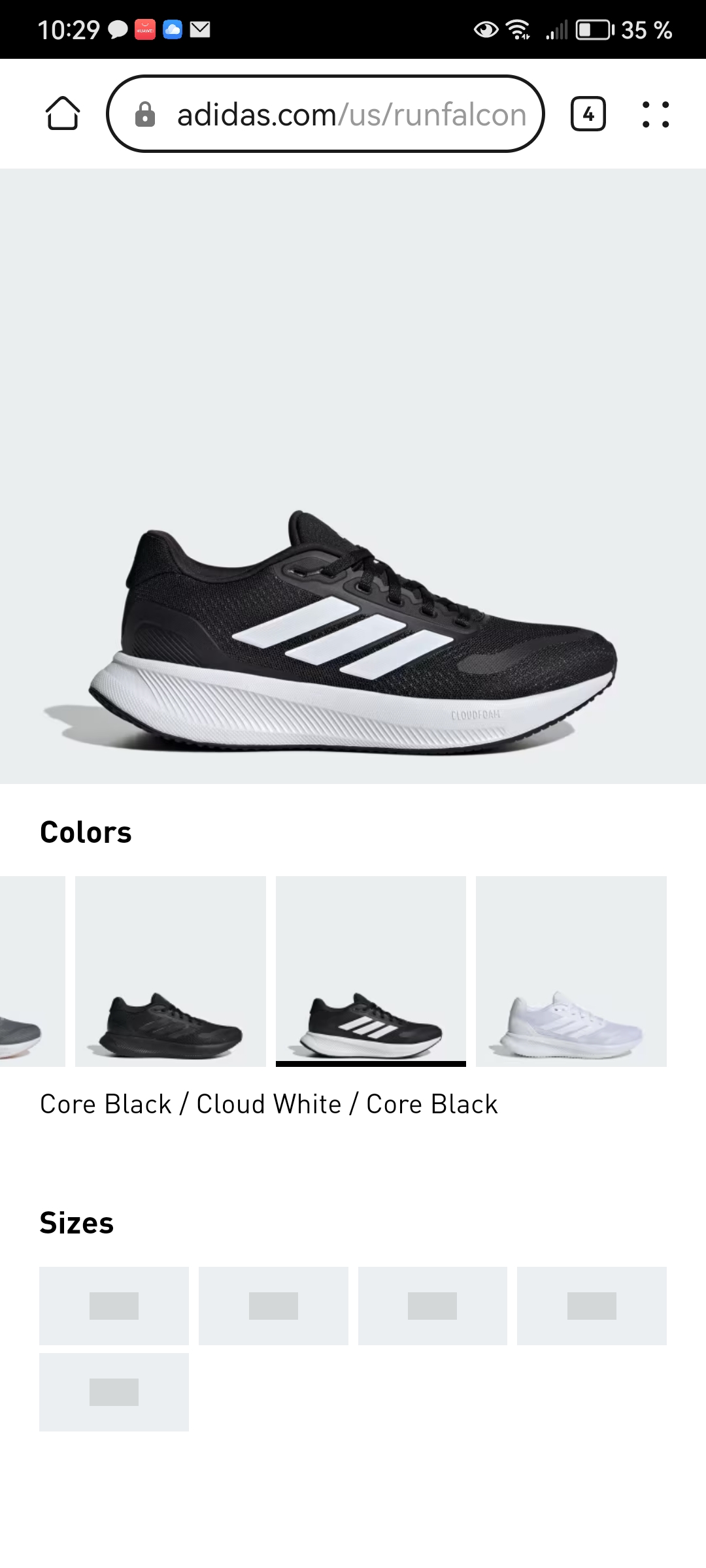
Task: Tap the browser home icon
Action: 63,114
